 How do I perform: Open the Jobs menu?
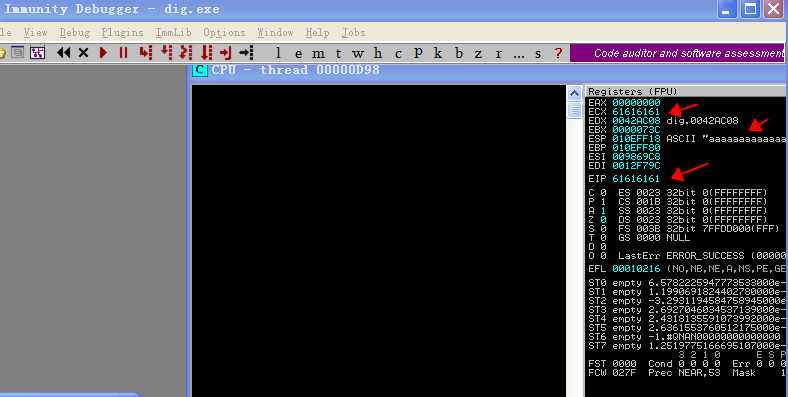click(x=353, y=32)
